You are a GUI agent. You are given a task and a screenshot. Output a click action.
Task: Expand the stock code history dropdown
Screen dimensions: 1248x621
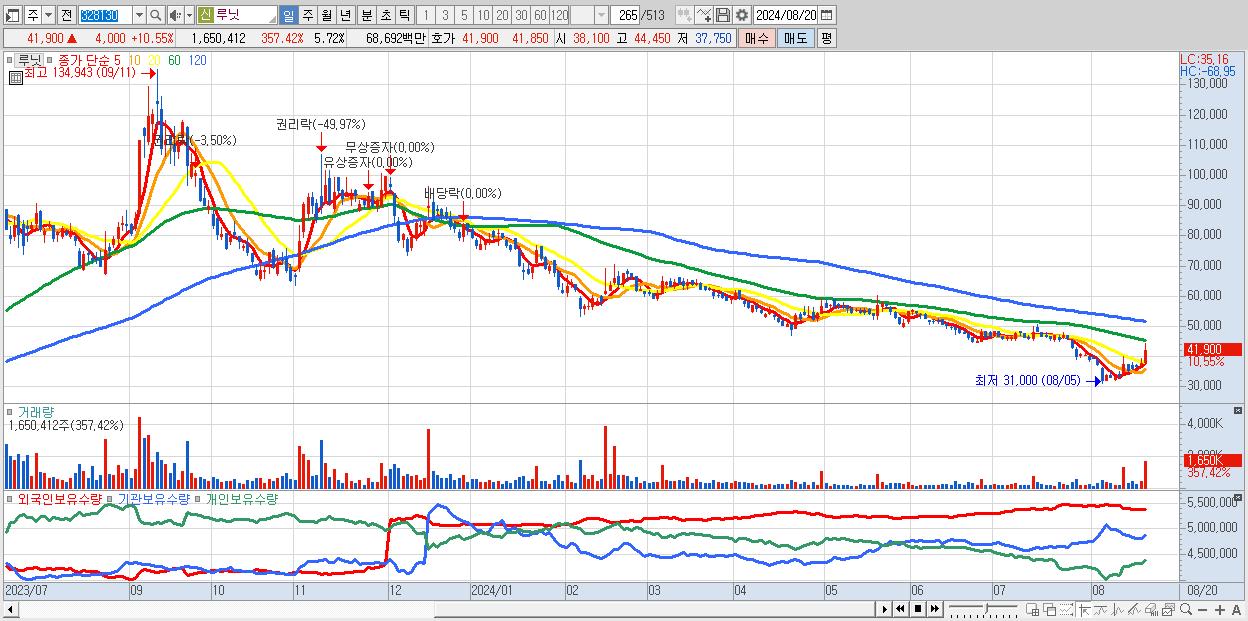pos(139,15)
